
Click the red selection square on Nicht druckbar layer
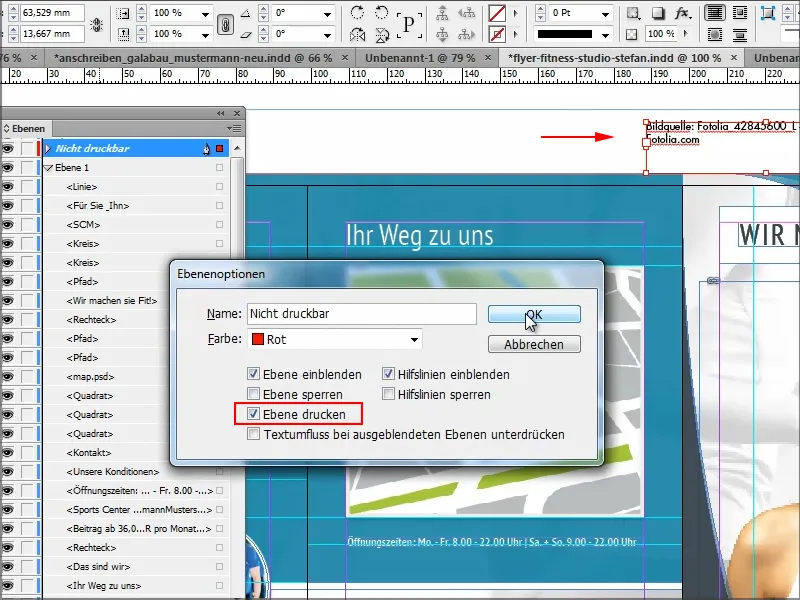[219, 148]
